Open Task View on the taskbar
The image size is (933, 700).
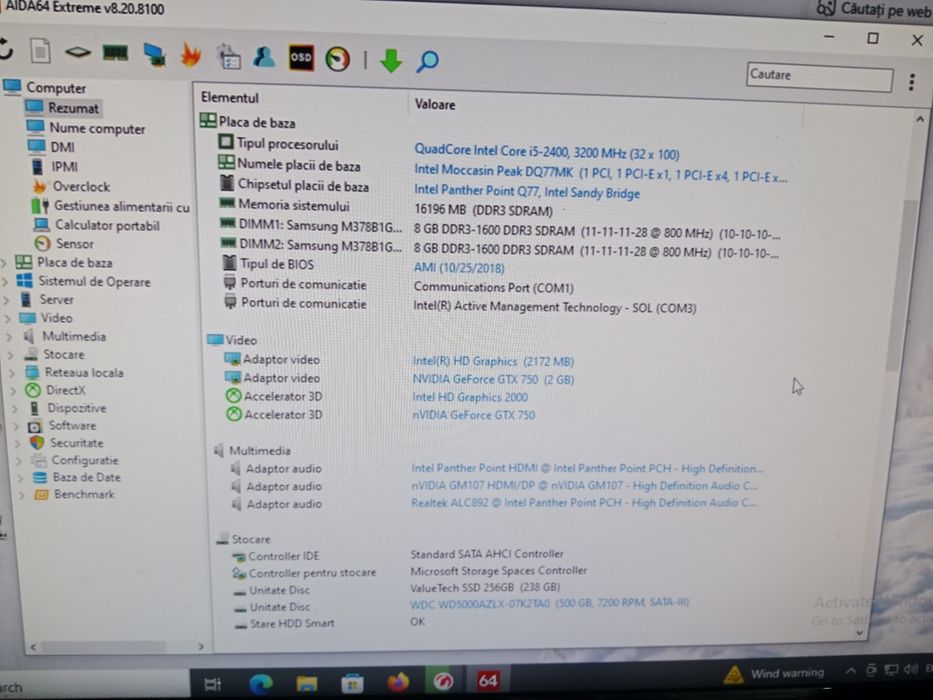(212, 685)
